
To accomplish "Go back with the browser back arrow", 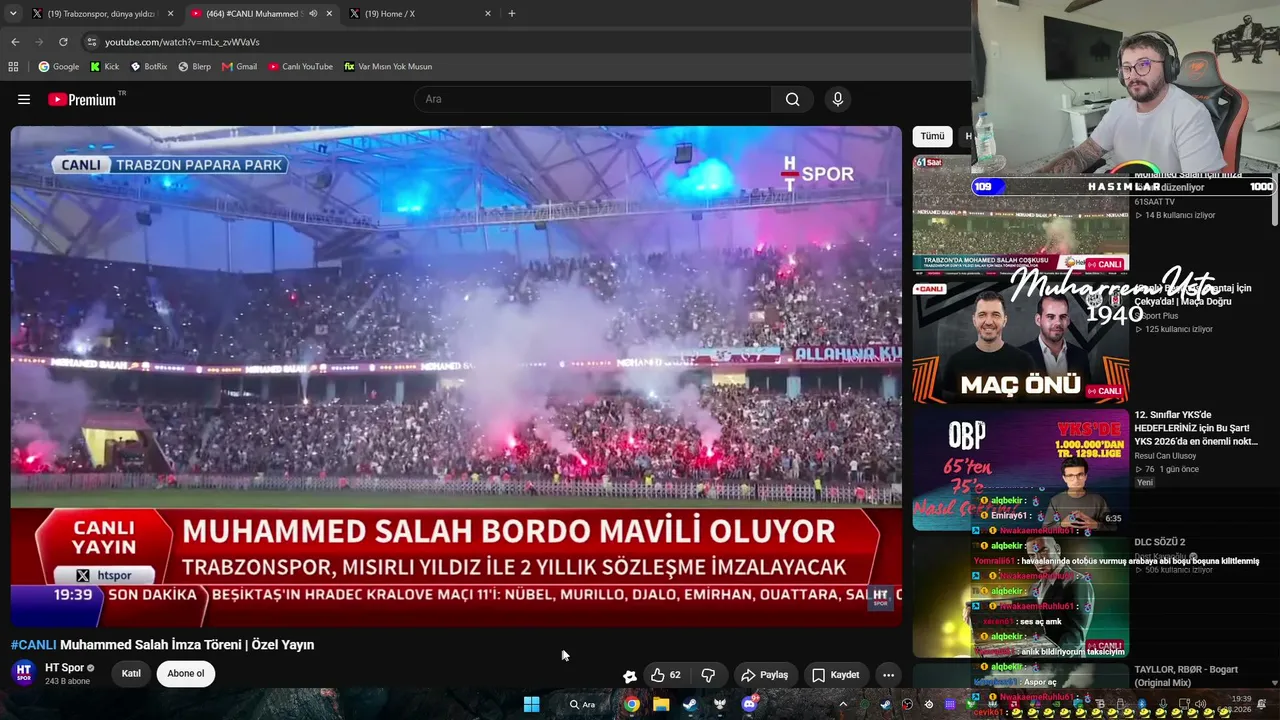I will coord(15,42).
